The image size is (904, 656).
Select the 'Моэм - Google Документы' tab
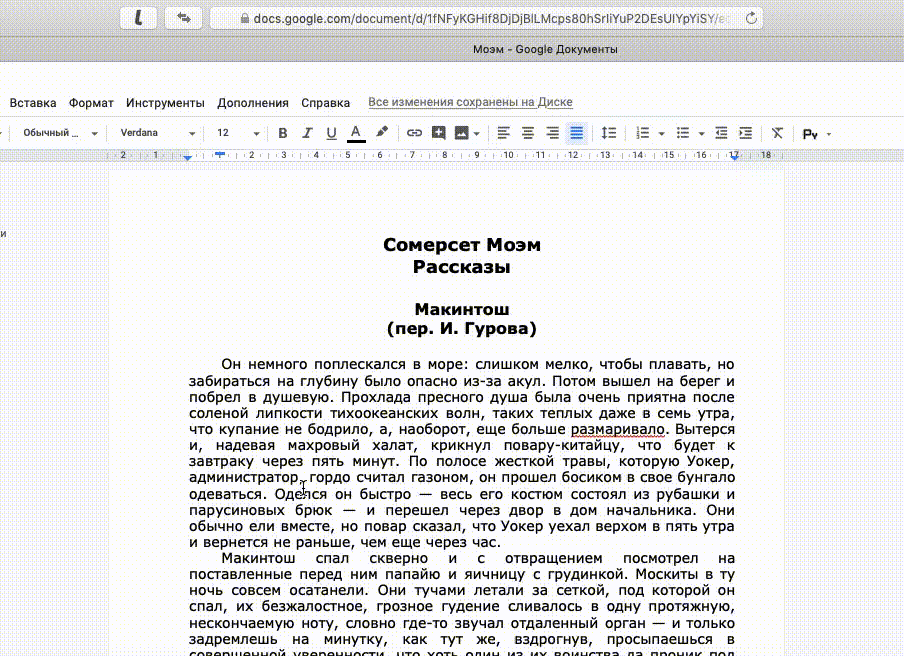545,50
